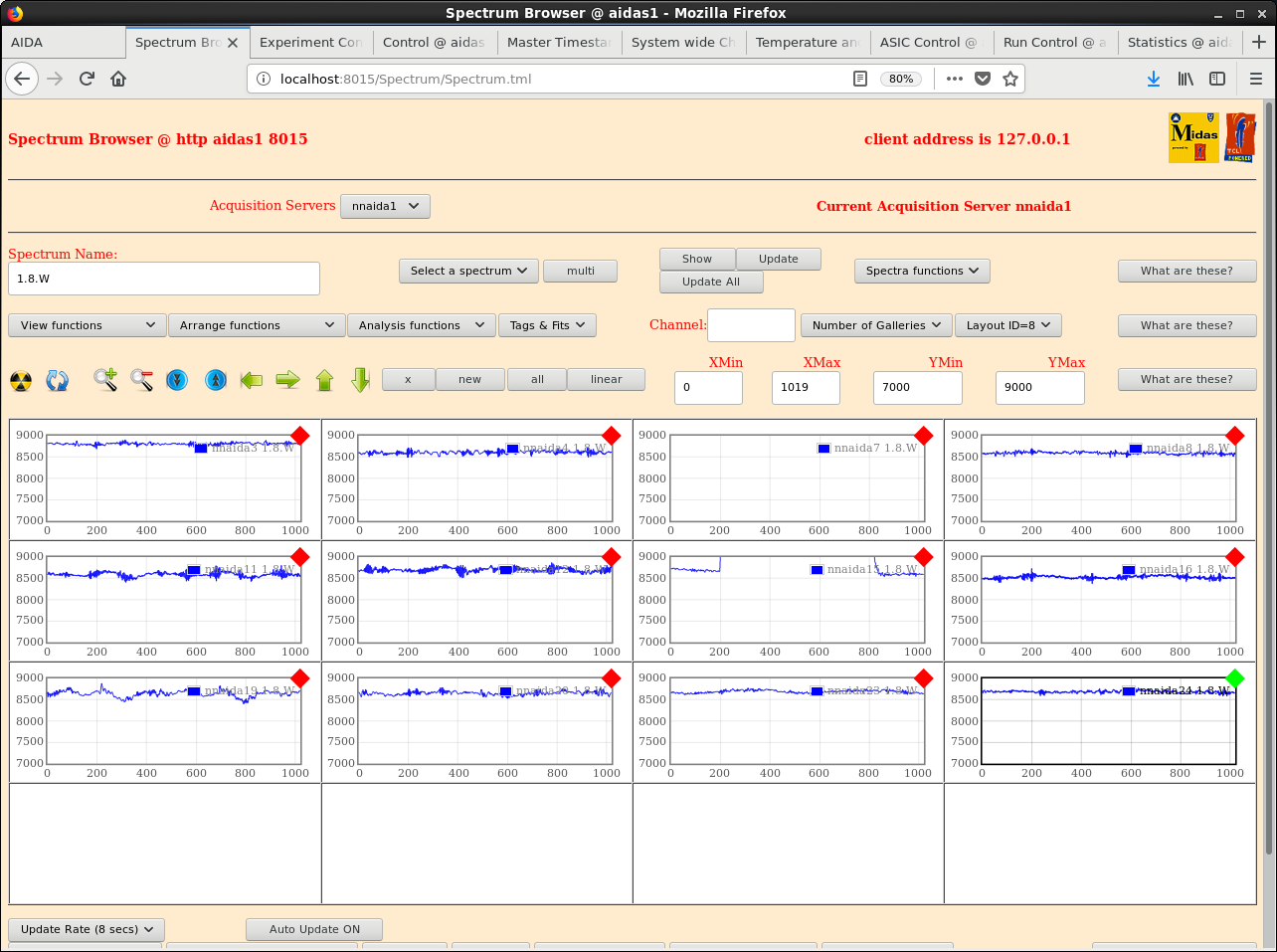Click the Midas logo icon
1277x952 pixels.
1193,137
